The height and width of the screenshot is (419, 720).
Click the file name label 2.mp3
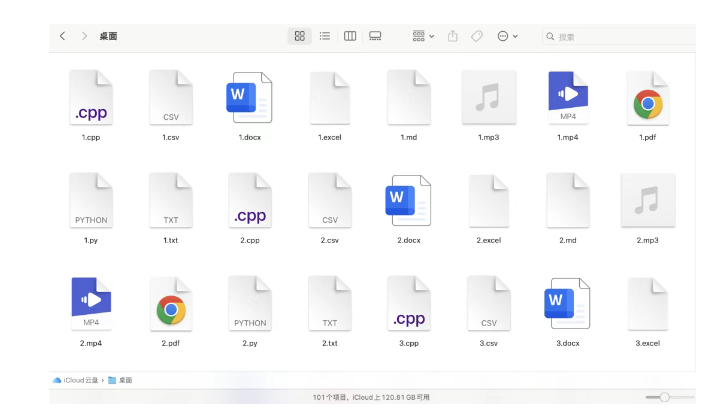tap(647, 240)
